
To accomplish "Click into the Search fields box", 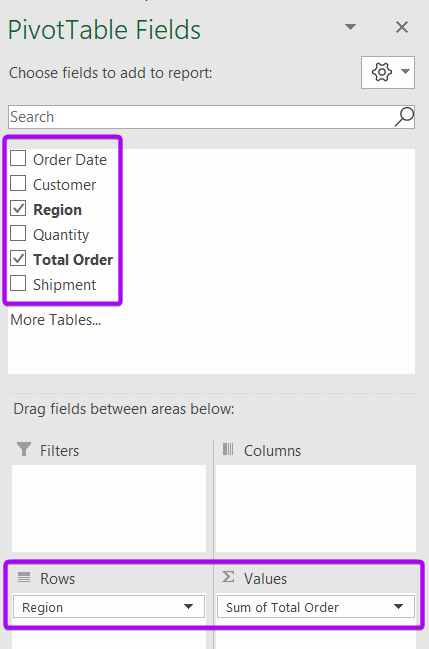I will (x=201, y=117).
